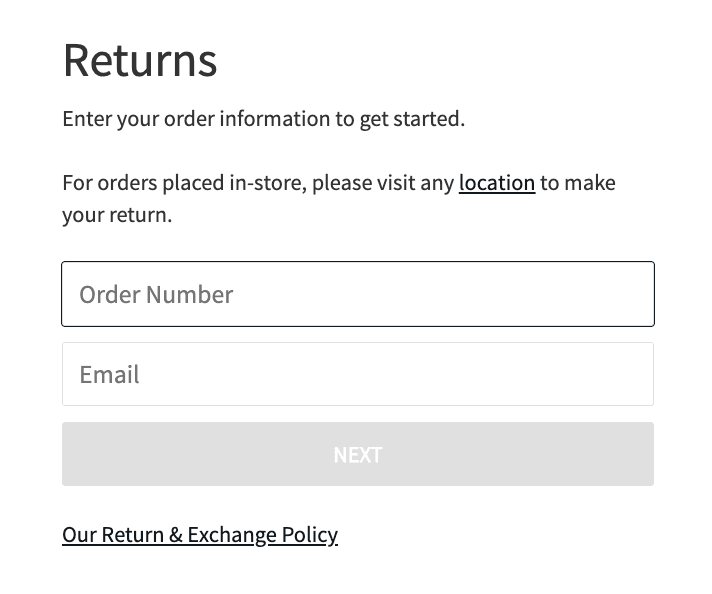This screenshot has height=594, width=712.
Task: Click the 'Enter your order information' text
Action: [263, 119]
